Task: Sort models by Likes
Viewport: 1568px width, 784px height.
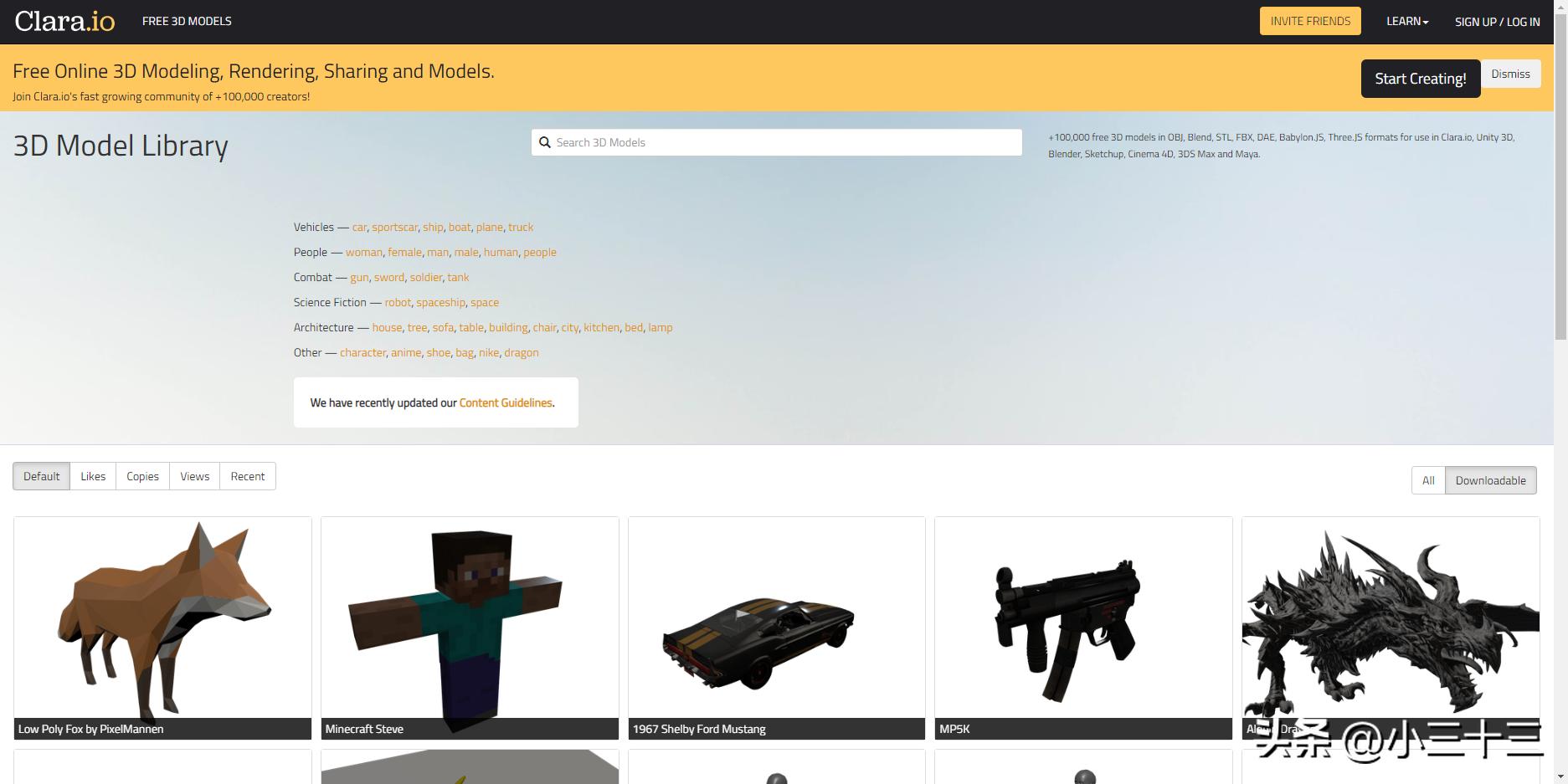Action: click(x=93, y=476)
